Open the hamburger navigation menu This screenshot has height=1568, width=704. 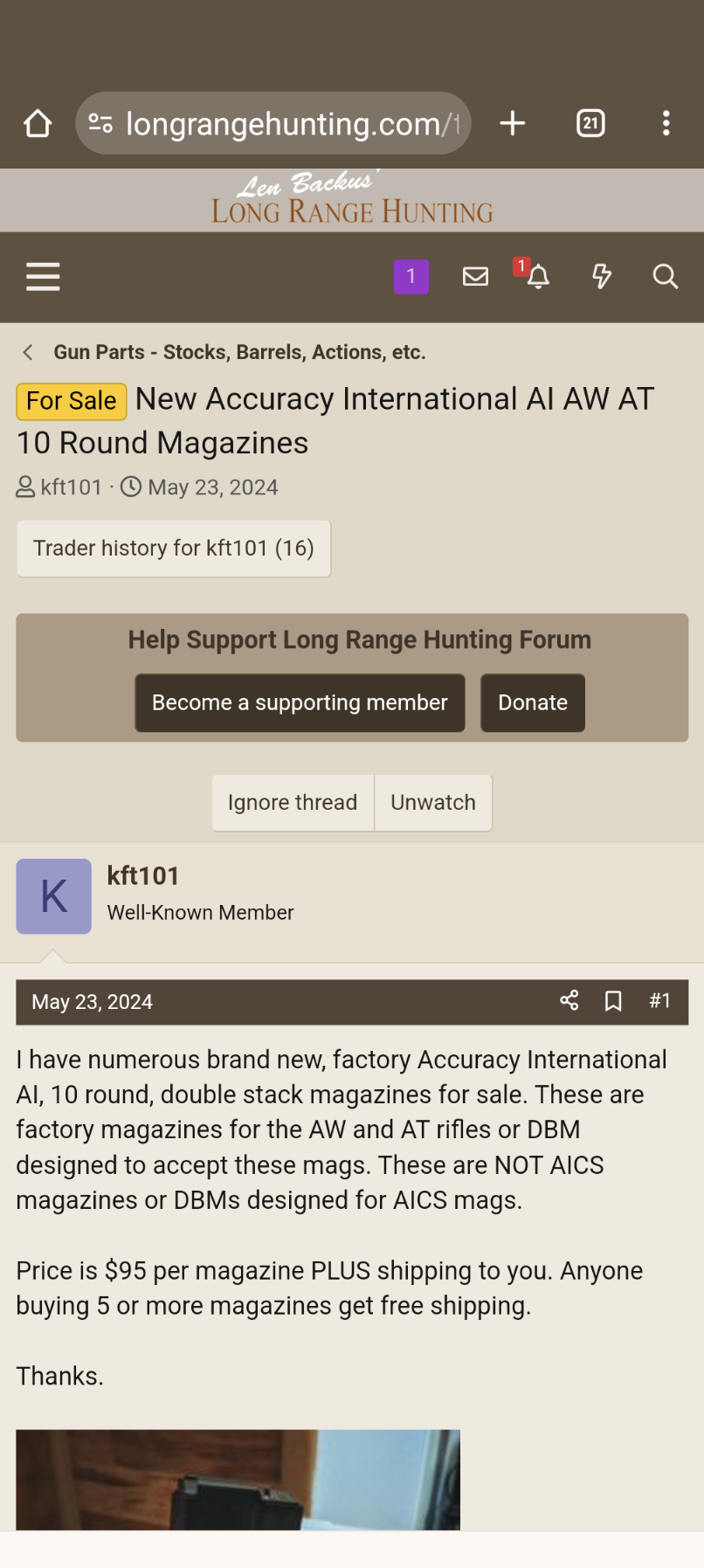tap(43, 277)
